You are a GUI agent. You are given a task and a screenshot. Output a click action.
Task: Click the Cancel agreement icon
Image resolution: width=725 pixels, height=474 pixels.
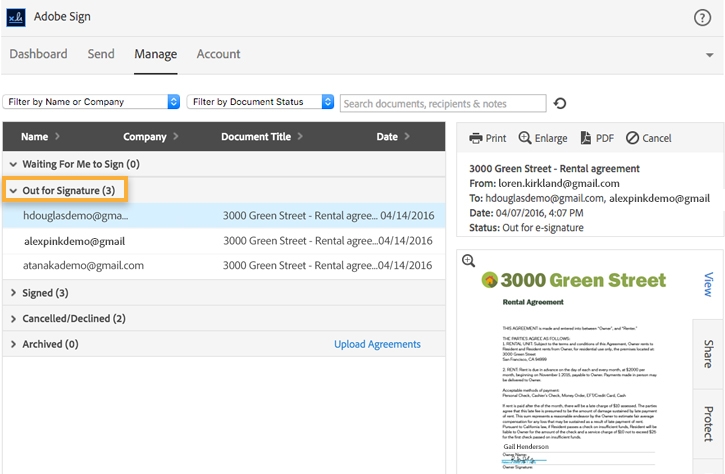(x=632, y=138)
